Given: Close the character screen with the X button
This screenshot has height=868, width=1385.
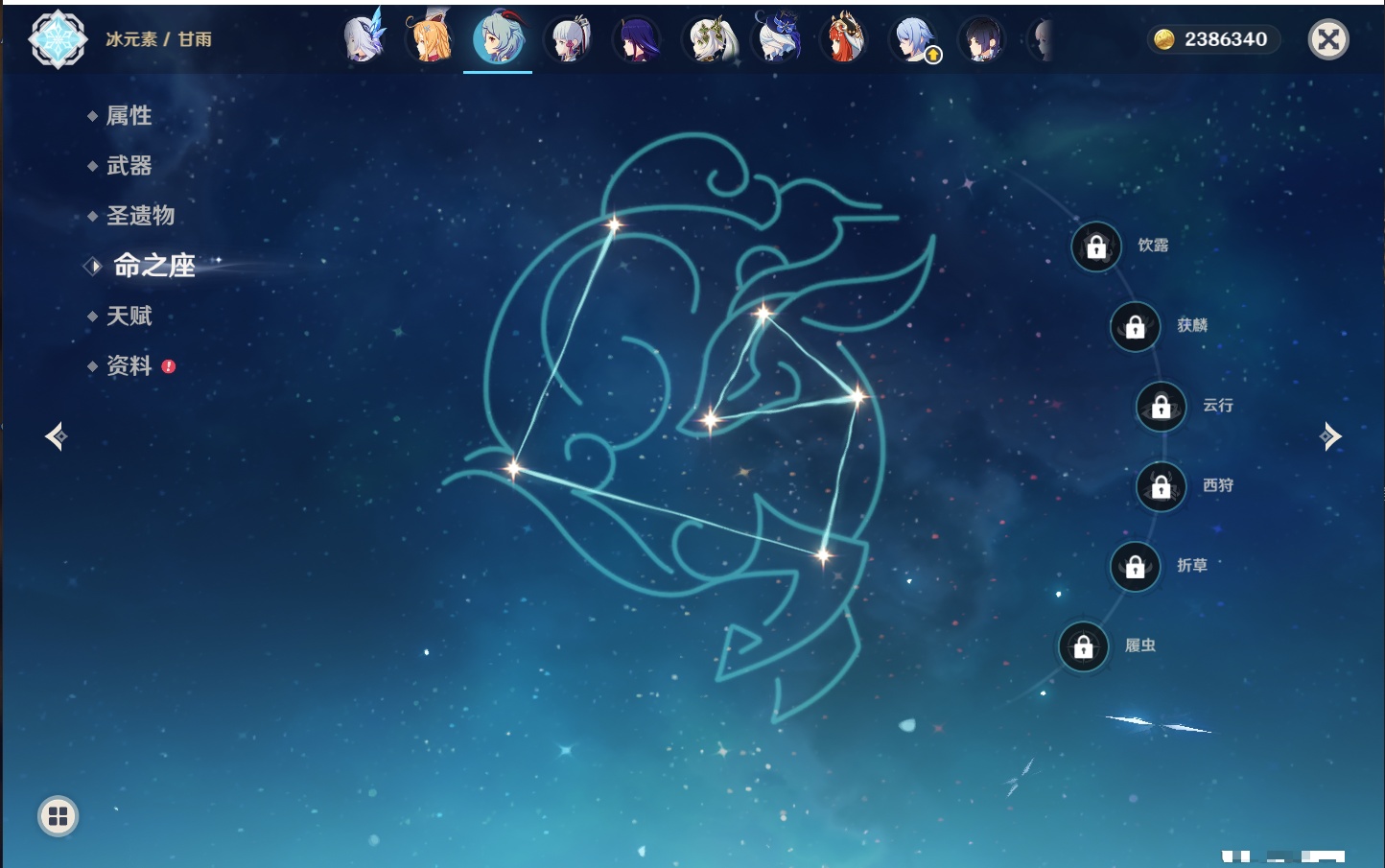Looking at the screenshot, I should (x=1328, y=39).
